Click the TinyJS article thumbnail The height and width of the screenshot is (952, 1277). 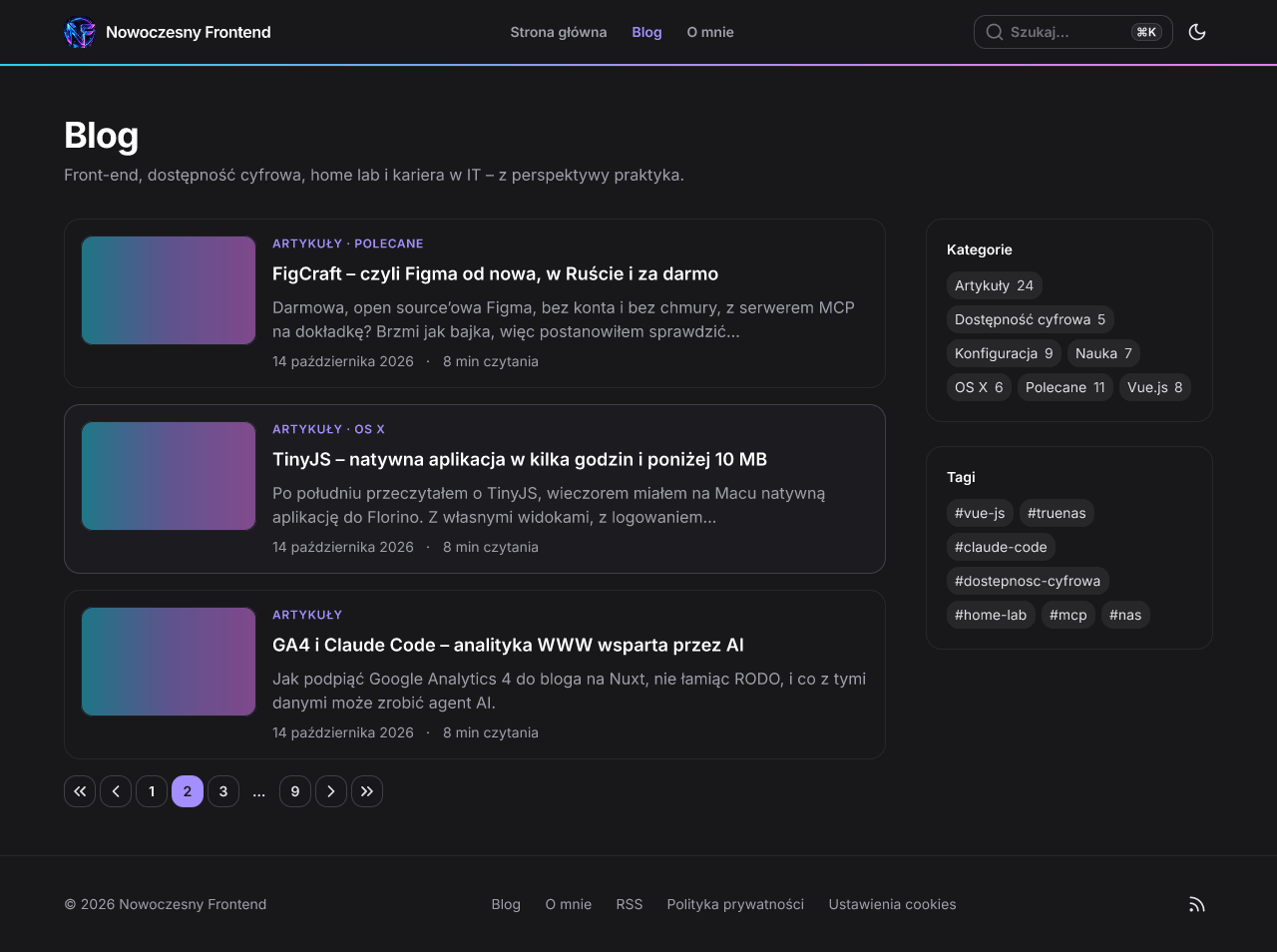169,476
